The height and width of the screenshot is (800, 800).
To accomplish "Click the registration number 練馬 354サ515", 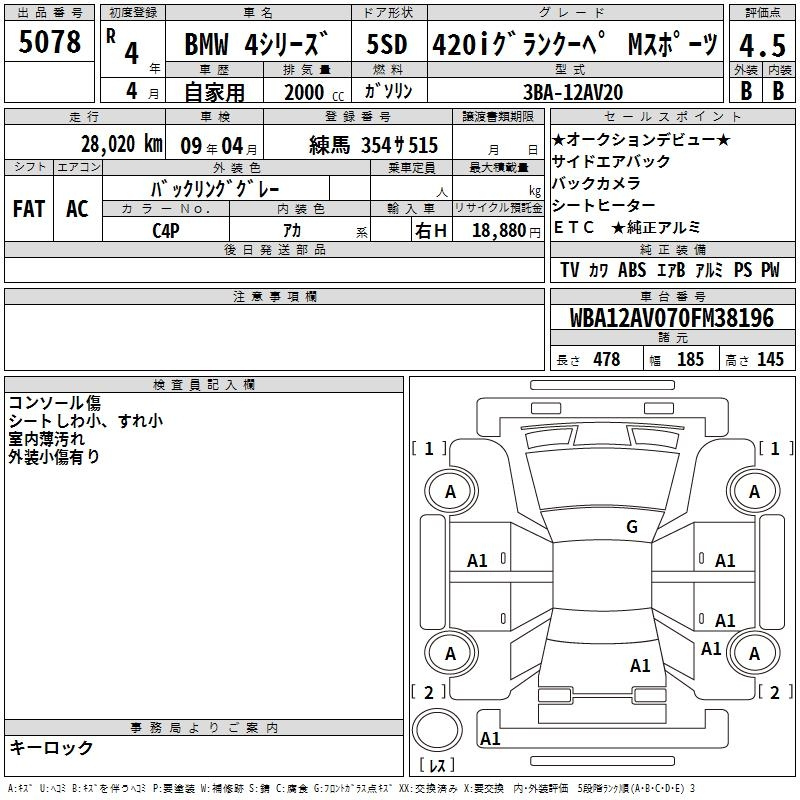I will pyautogui.click(x=372, y=144).
